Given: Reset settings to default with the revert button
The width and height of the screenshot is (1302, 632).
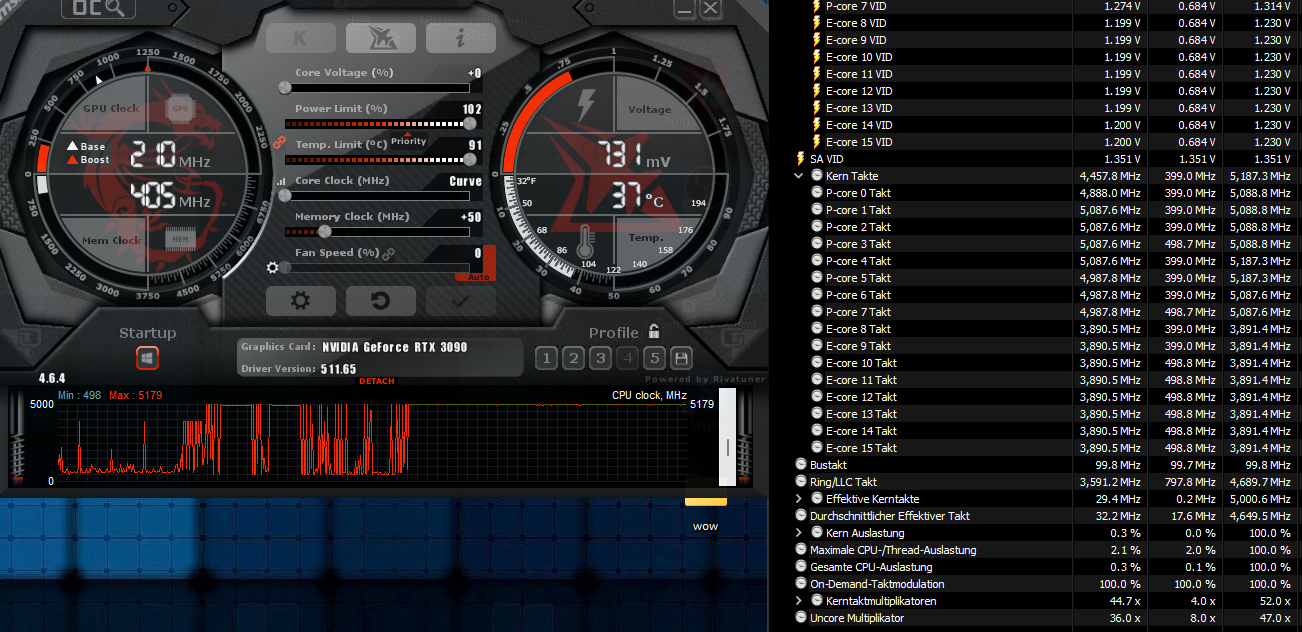Looking at the screenshot, I should click(x=380, y=300).
